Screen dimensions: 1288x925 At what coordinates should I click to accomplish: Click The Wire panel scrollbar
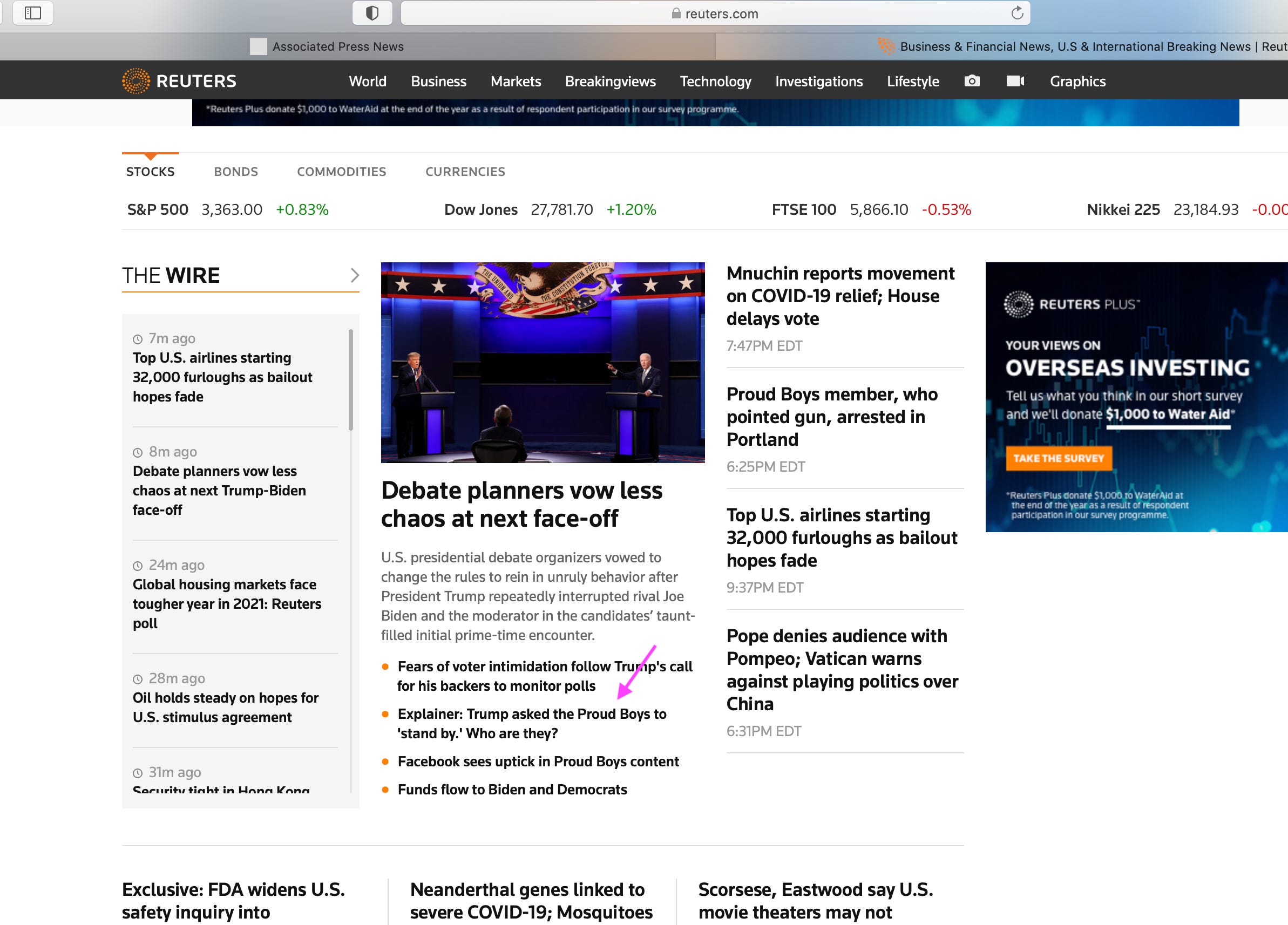(350, 379)
